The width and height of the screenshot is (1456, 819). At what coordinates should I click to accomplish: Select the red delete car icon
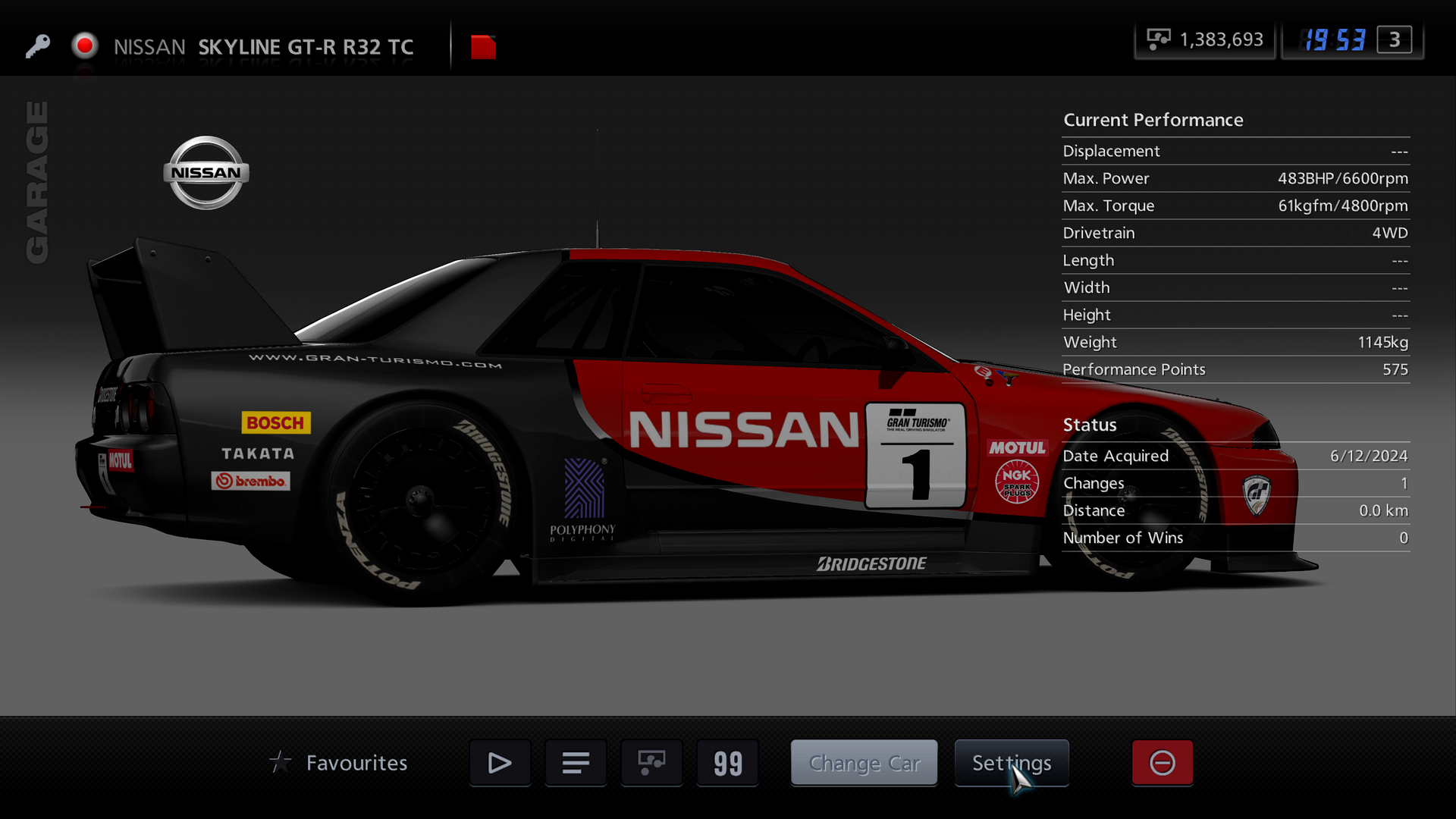(1163, 763)
